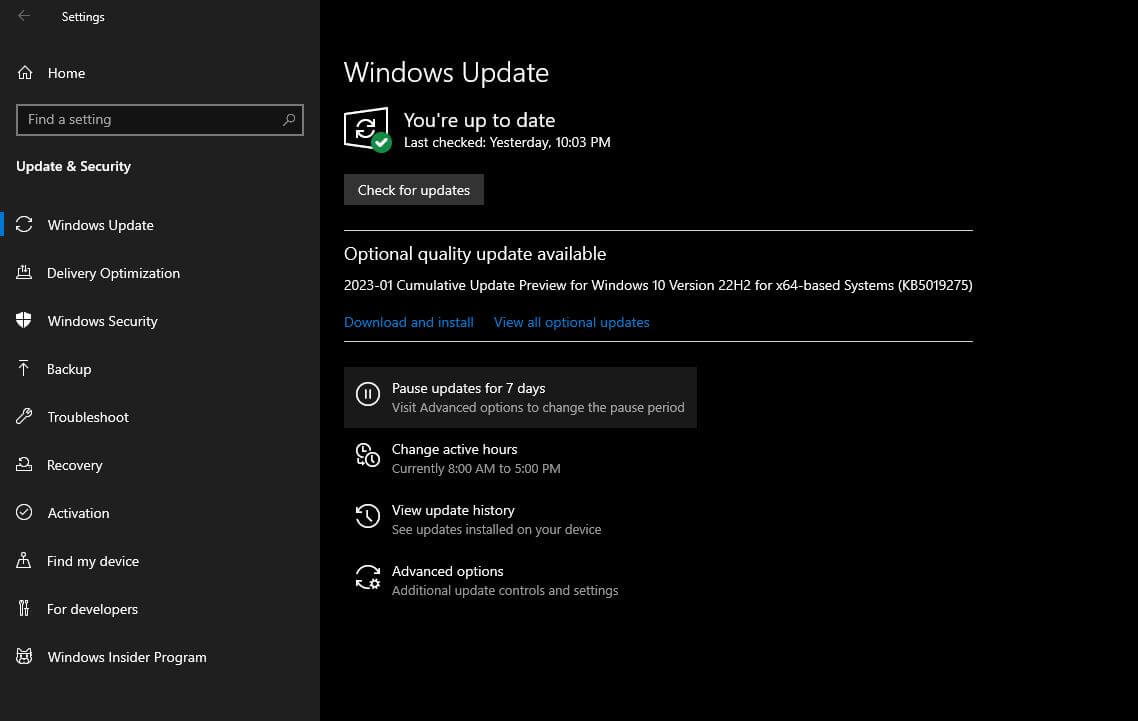The height and width of the screenshot is (721, 1138).
Task: Click the Recovery icon
Action: (24, 464)
